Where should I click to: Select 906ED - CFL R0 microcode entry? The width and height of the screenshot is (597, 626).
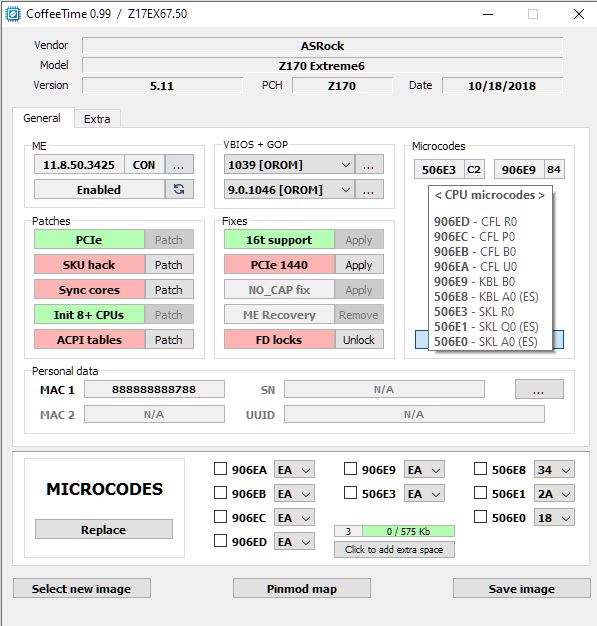[x=475, y=222]
